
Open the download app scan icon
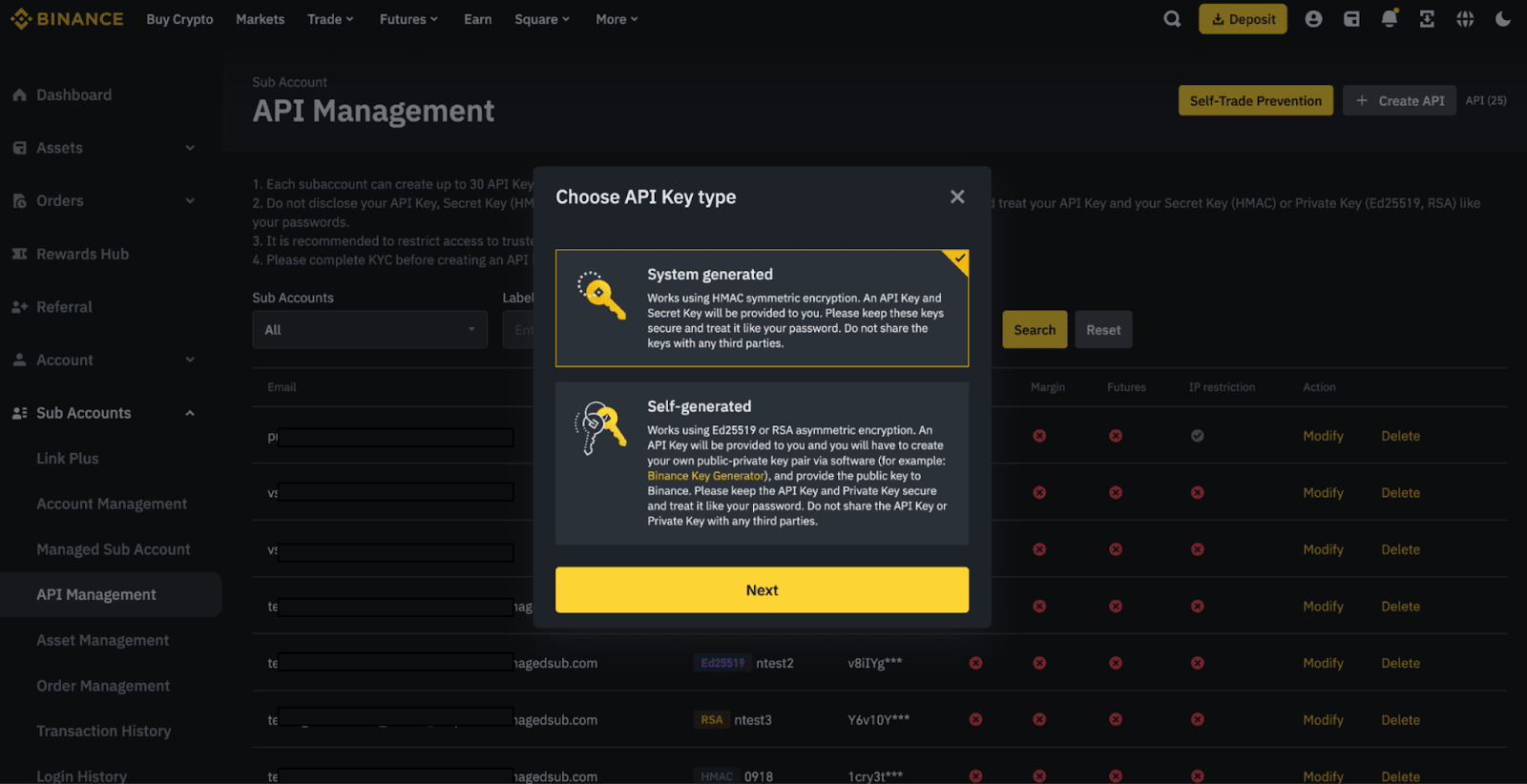coord(1427,19)
